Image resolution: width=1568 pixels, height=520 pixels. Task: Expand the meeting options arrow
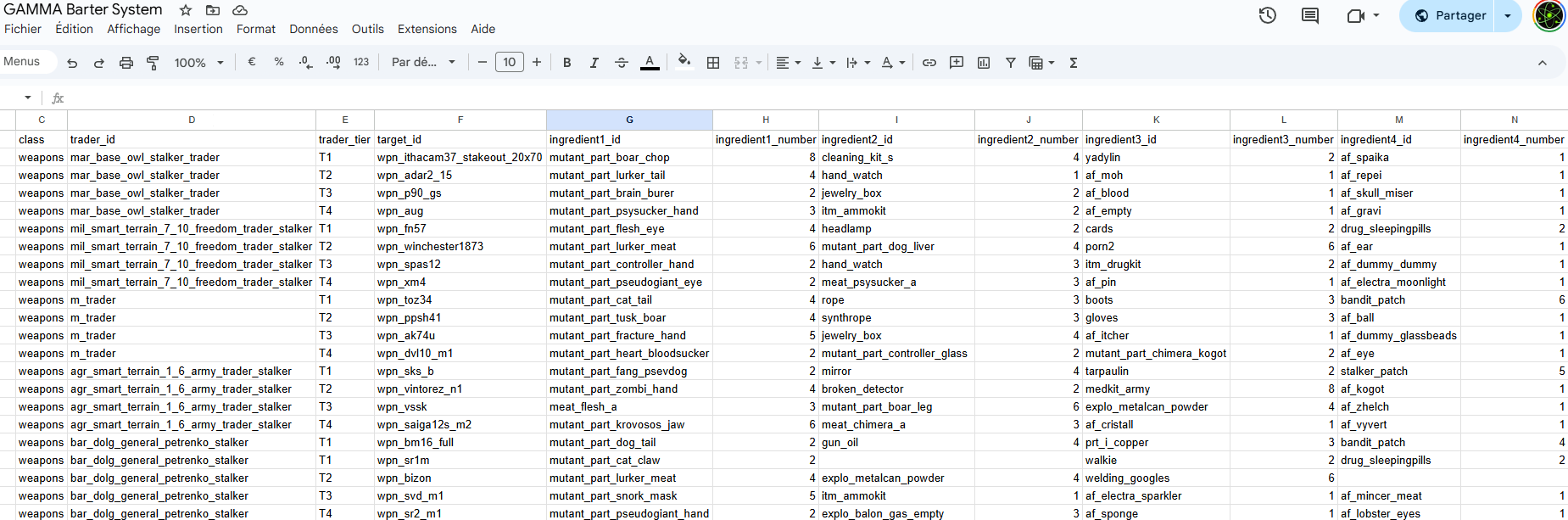[1376, 15]
